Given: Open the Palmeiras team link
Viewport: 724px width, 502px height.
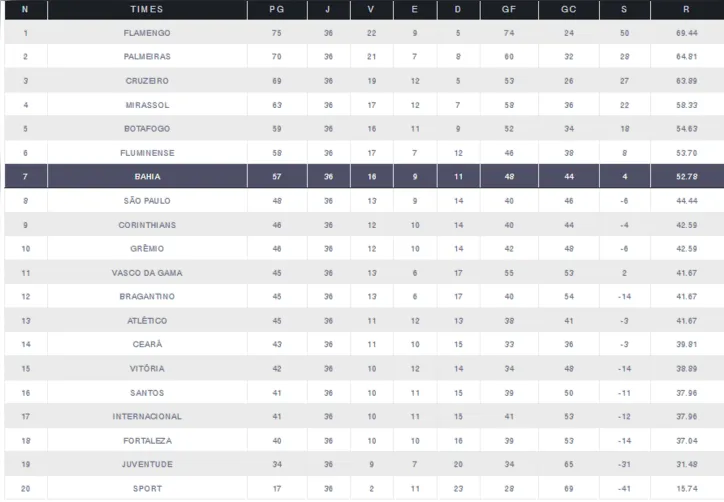Looking at the screenshot, I should click(x=147, y=57).
